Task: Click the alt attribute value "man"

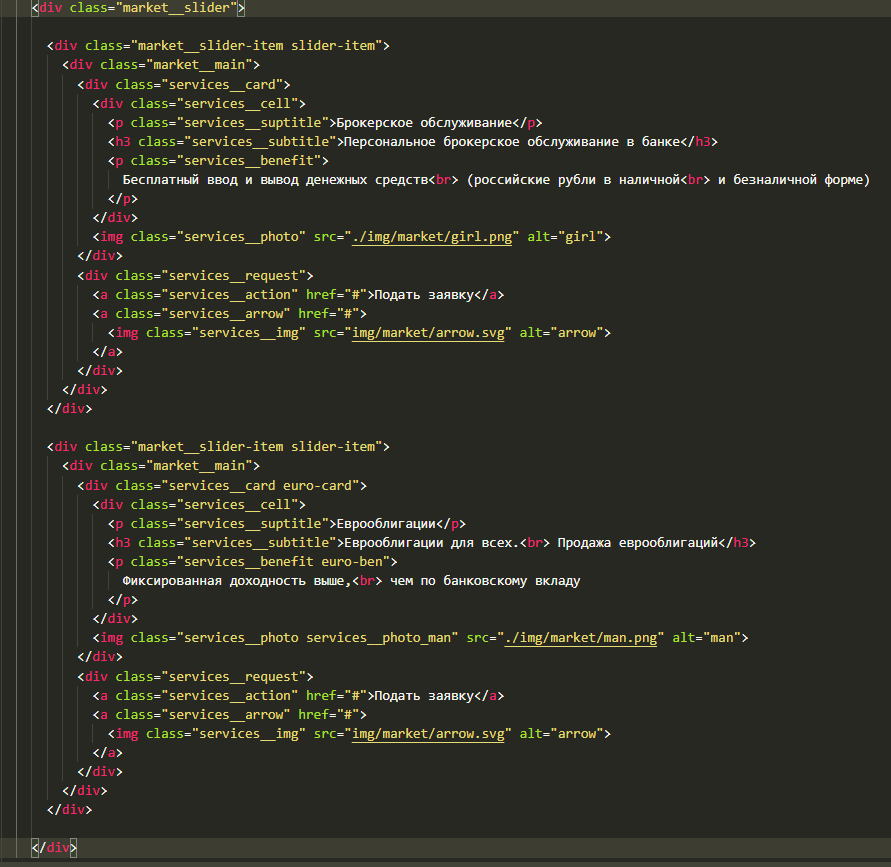Action: point(722,638)
